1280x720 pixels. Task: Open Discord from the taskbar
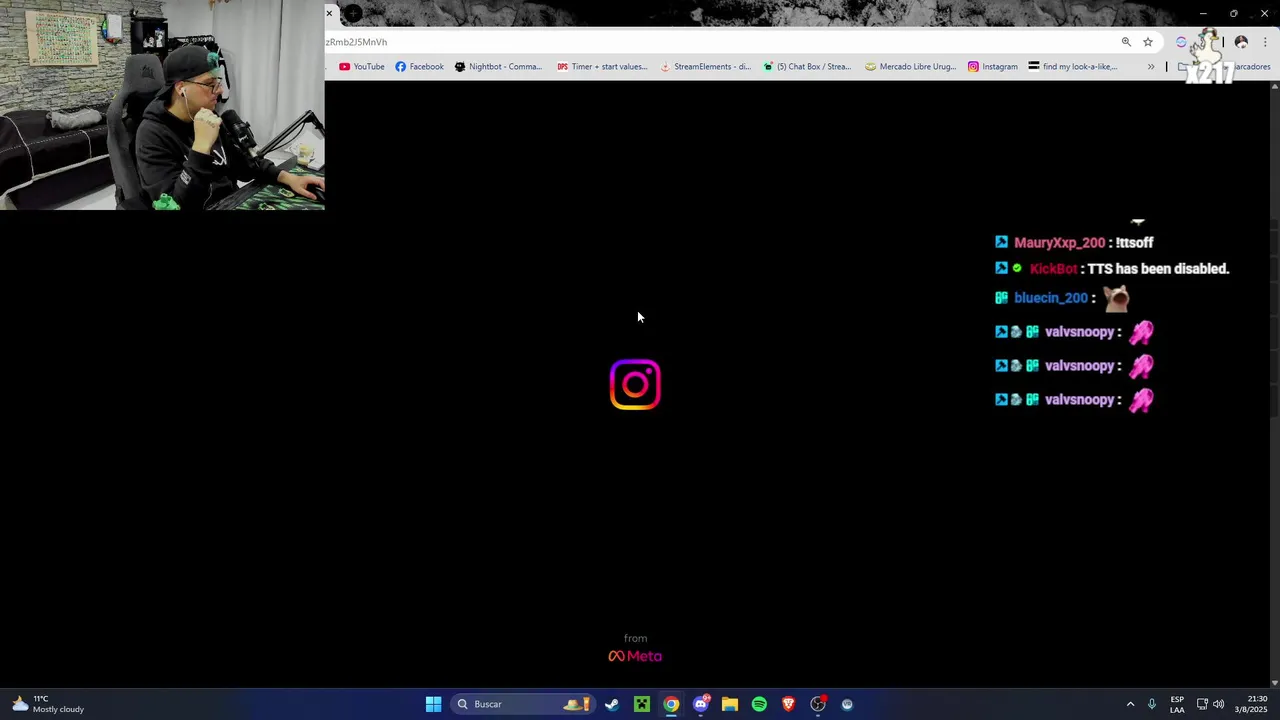click(701, 704)
